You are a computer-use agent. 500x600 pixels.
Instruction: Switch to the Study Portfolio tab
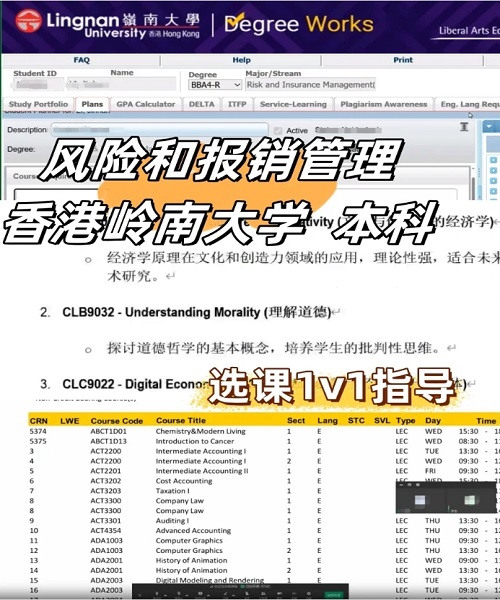click(38, 104)
